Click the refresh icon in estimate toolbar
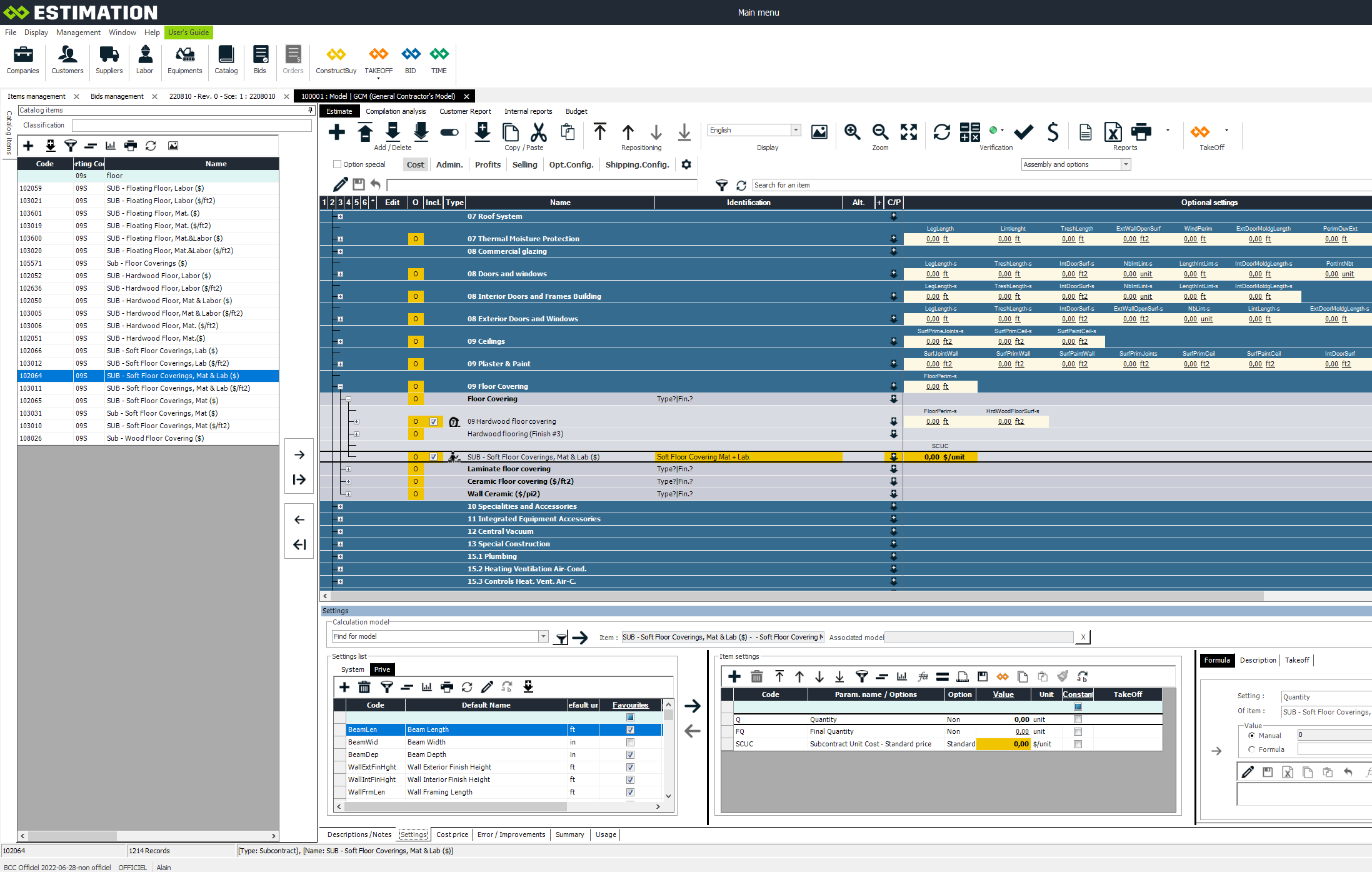The image size is (1372, 872). [941, 132]
